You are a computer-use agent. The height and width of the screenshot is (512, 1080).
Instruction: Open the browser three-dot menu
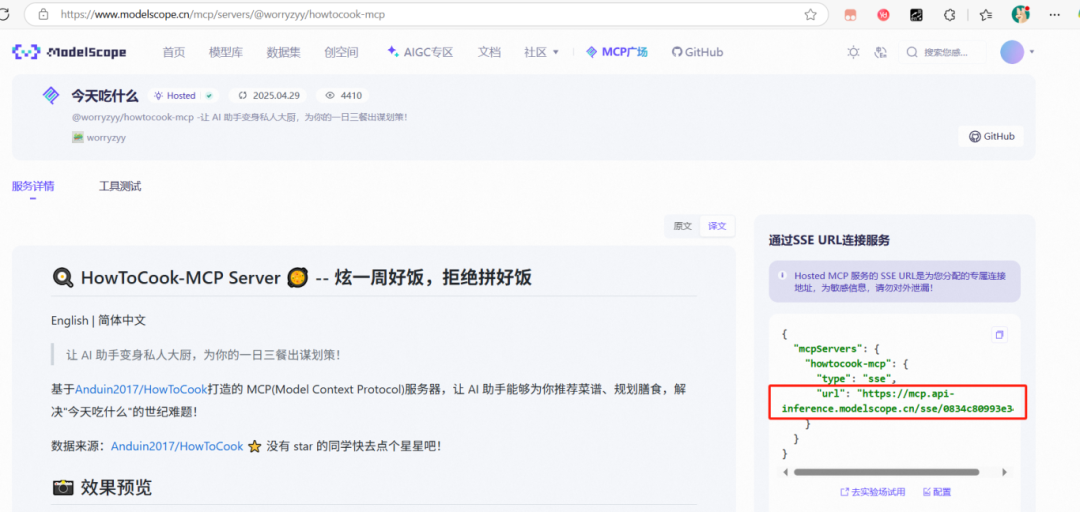pos(1055,14)
